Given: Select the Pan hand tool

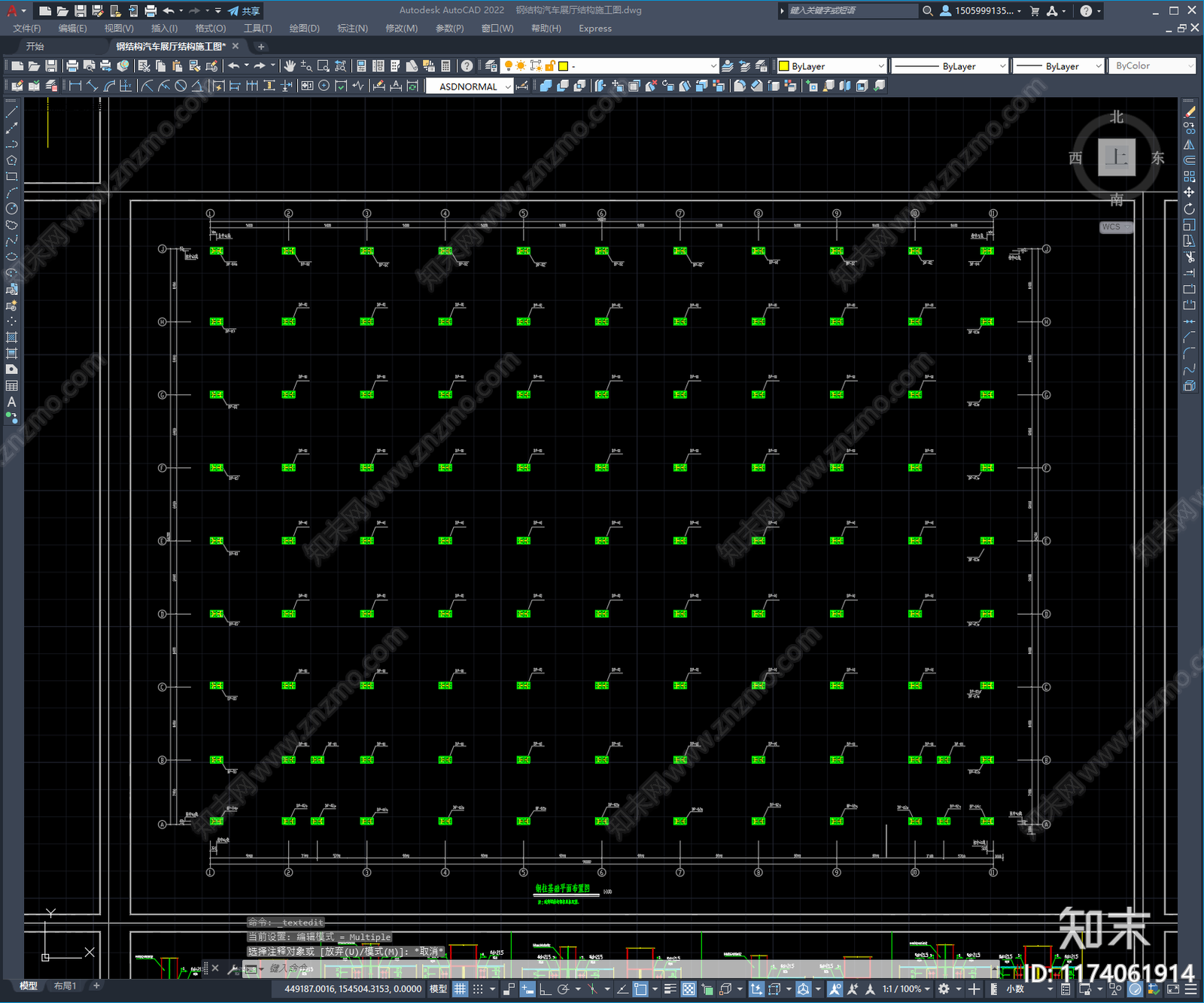Looking at the screenshot, I should click(290, 66).
